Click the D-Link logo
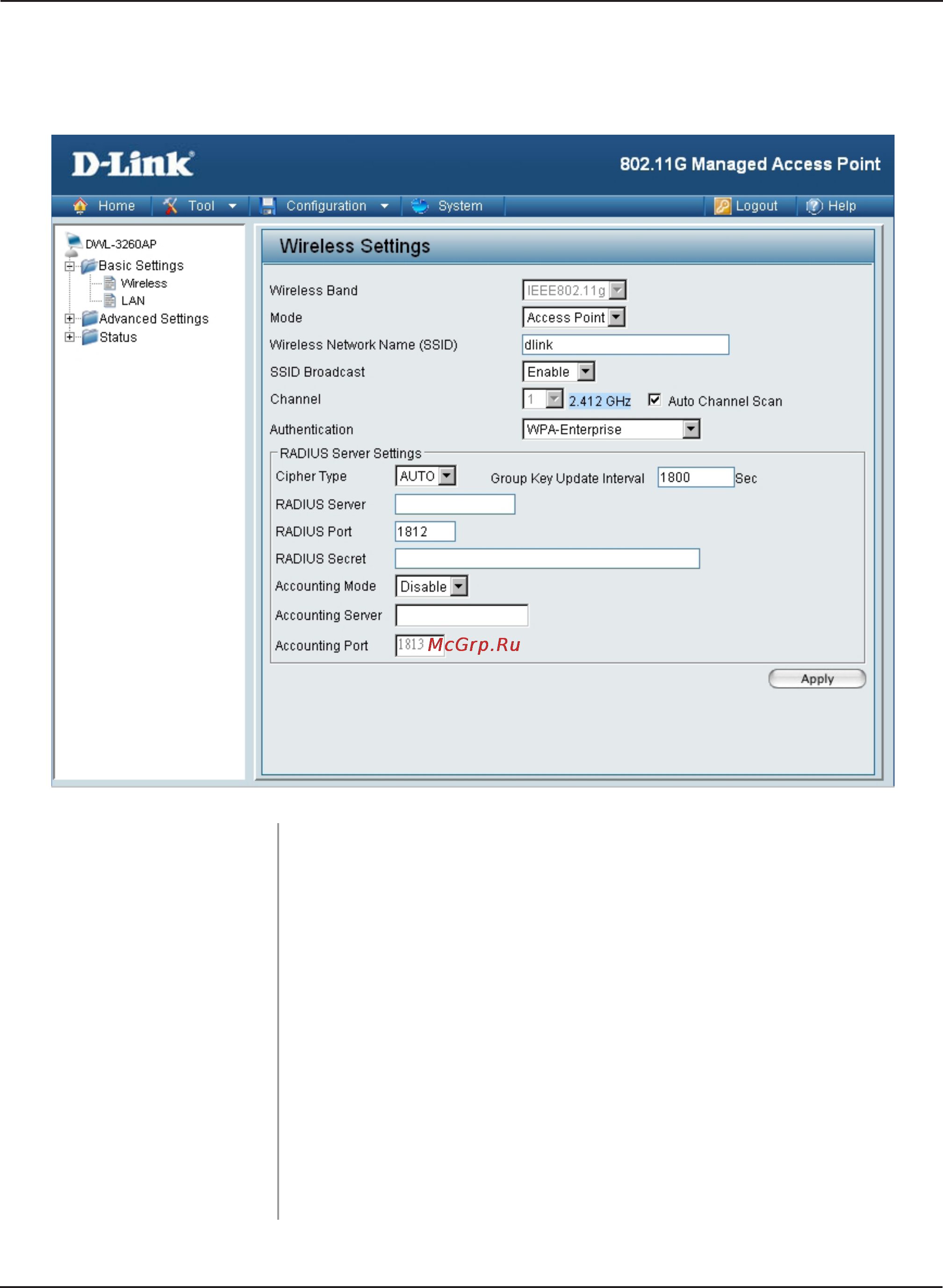The height and width of the screenshot is (1288, 943). coord(133,164)
